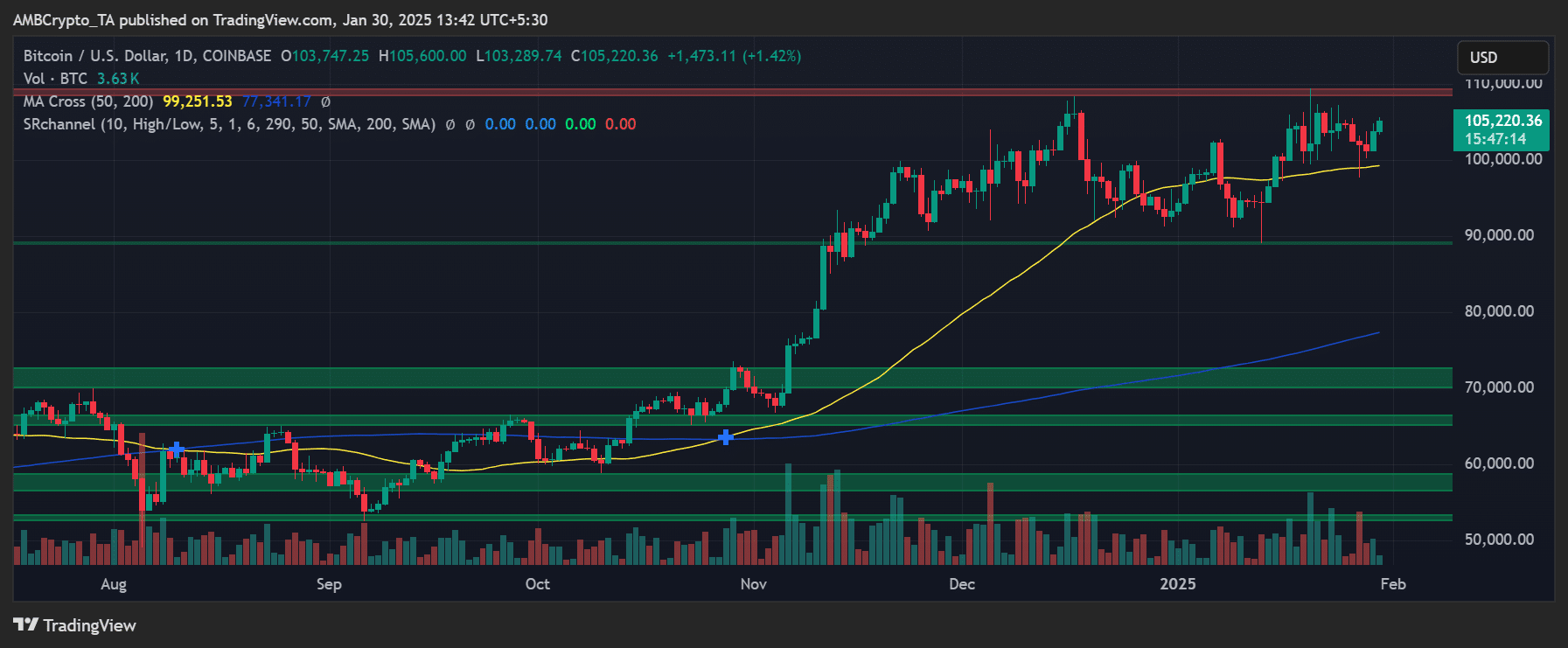1568x648 pixels.
Task: Click the red 0.00 SRchannel value
Action: 621,124
